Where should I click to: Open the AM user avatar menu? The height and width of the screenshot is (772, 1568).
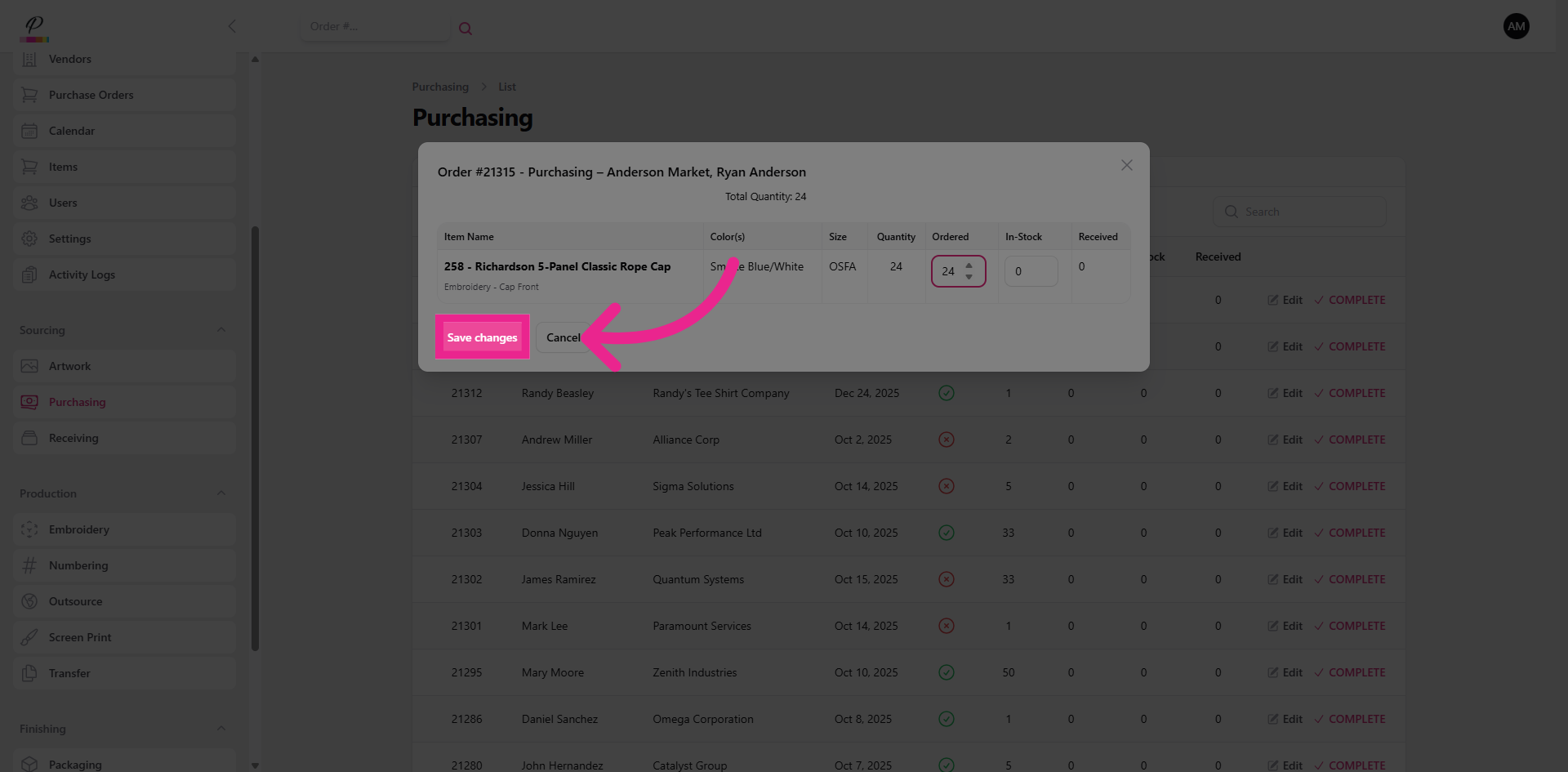click(x=1516, y=26)
